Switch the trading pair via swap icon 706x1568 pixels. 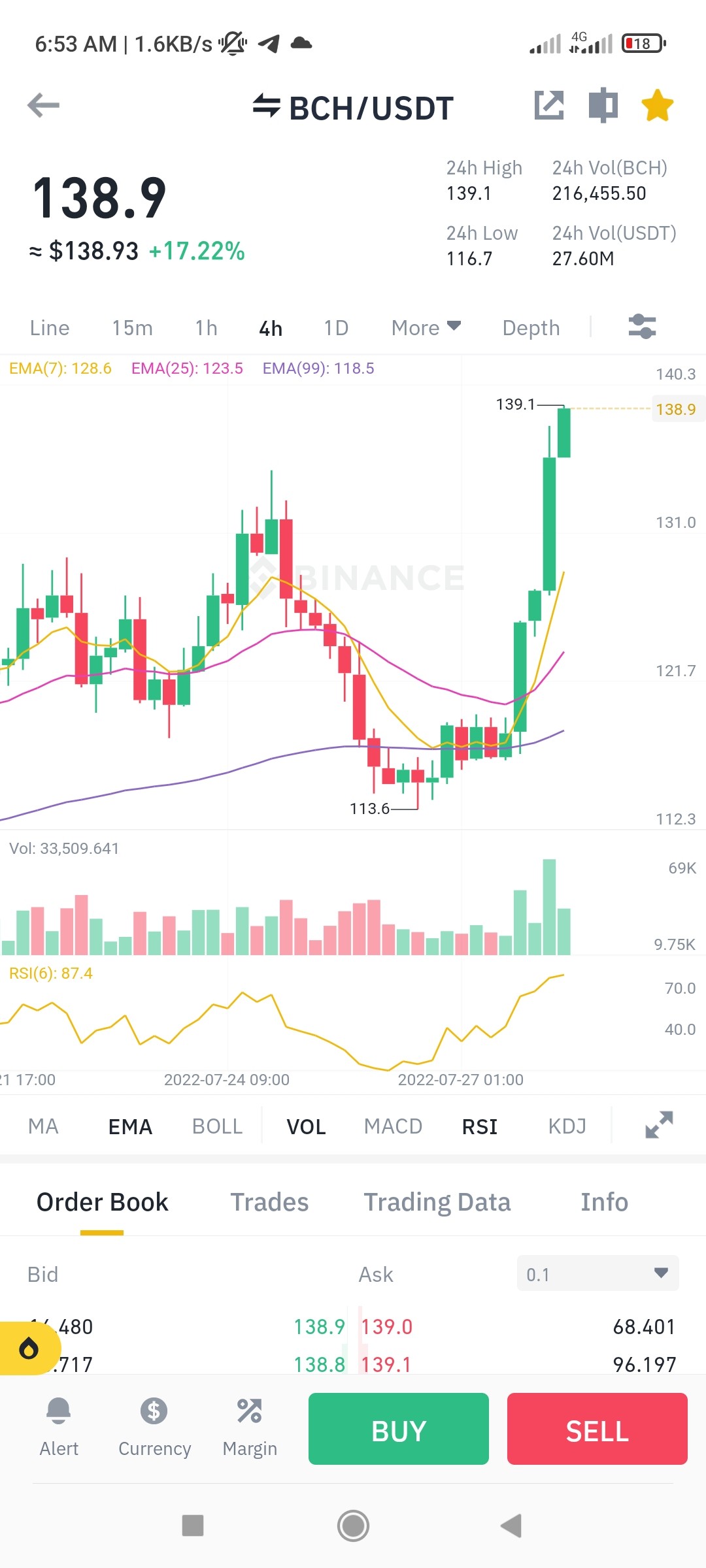pyautogui.click(x=267, y=105)
